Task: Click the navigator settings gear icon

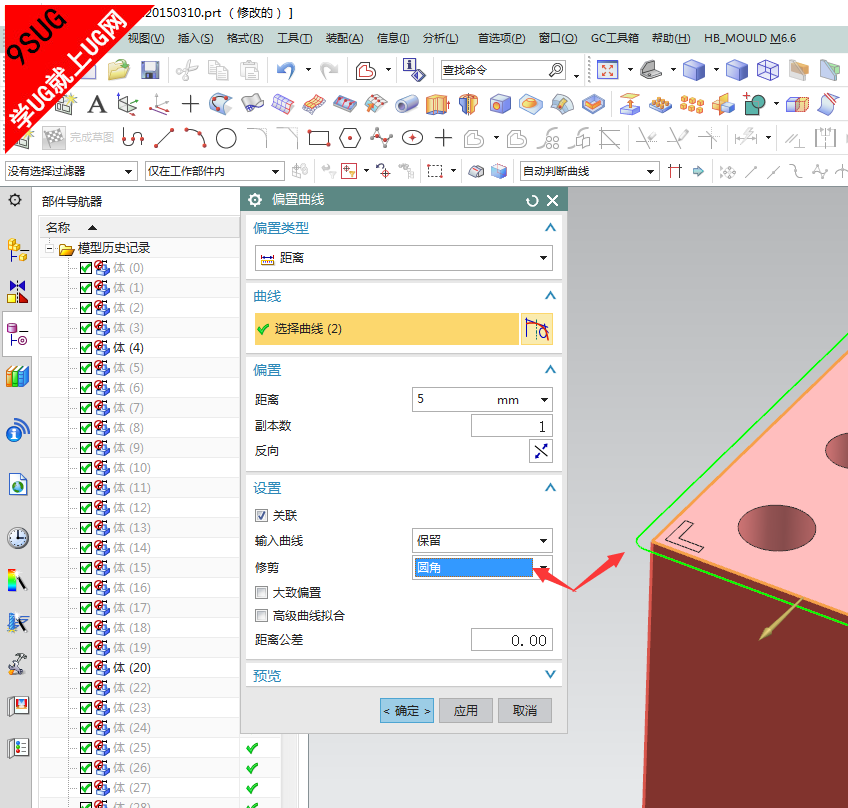Action: click(x=15, y=200)
